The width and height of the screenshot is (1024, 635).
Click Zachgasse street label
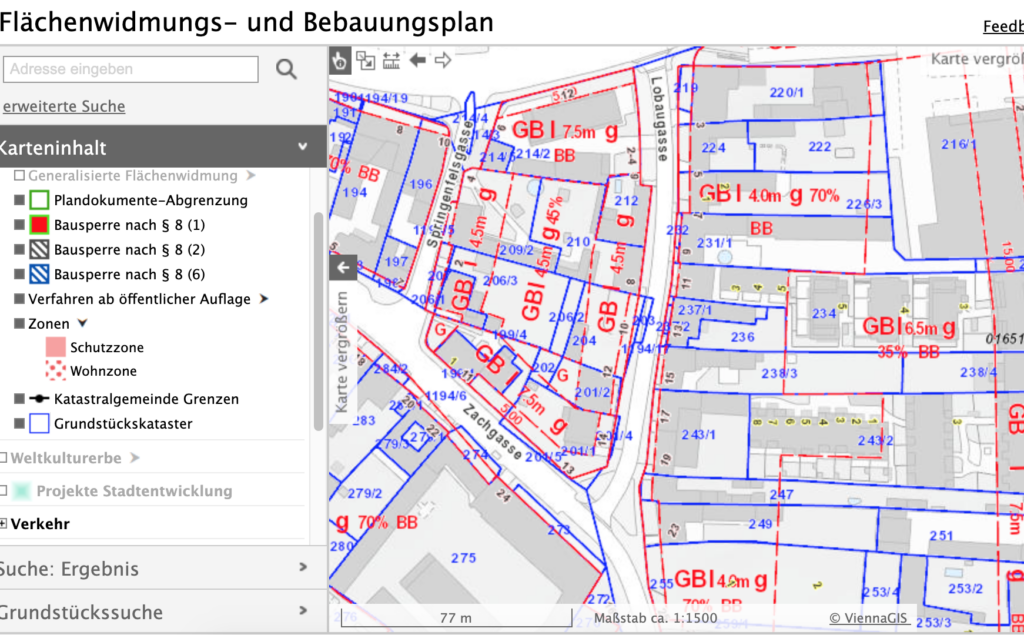coord(492,432)
